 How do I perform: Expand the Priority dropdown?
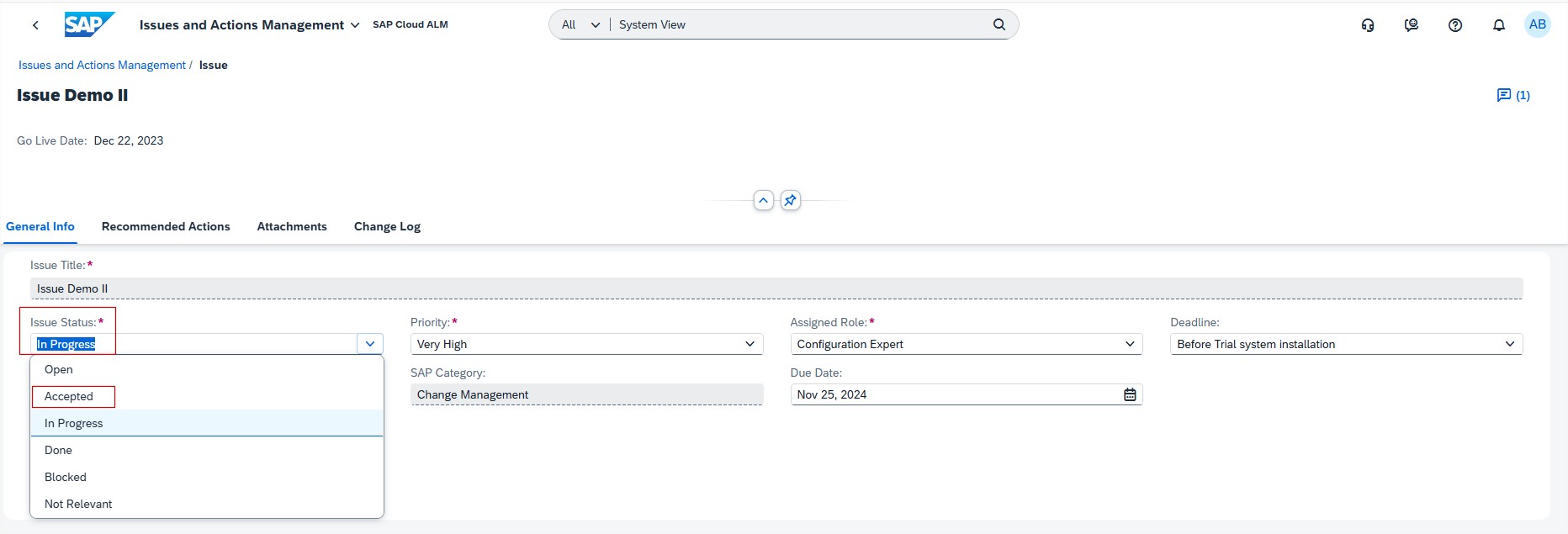(x=750, y=344)
